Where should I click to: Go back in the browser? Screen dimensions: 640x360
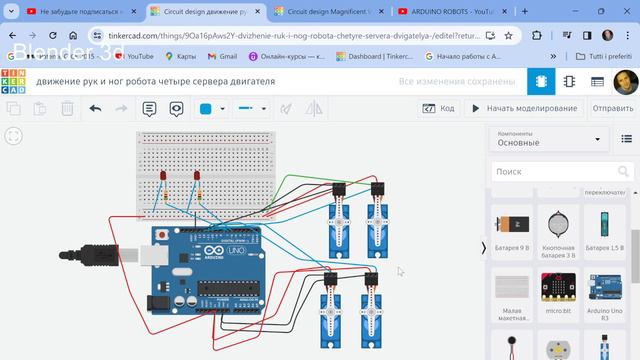point(12,36)
